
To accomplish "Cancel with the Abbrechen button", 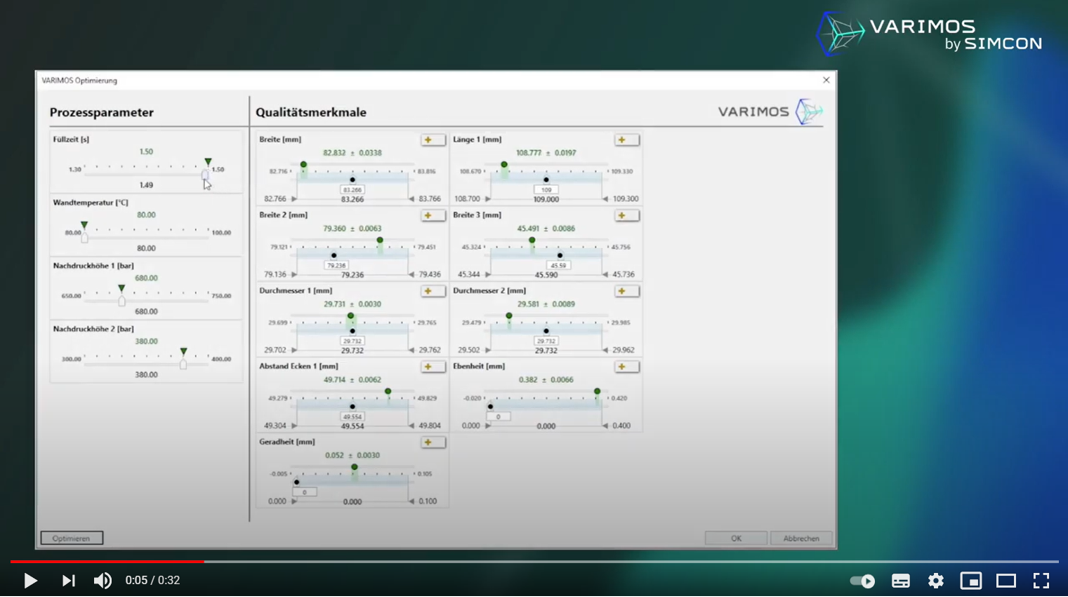I will (x=801, y=538).
